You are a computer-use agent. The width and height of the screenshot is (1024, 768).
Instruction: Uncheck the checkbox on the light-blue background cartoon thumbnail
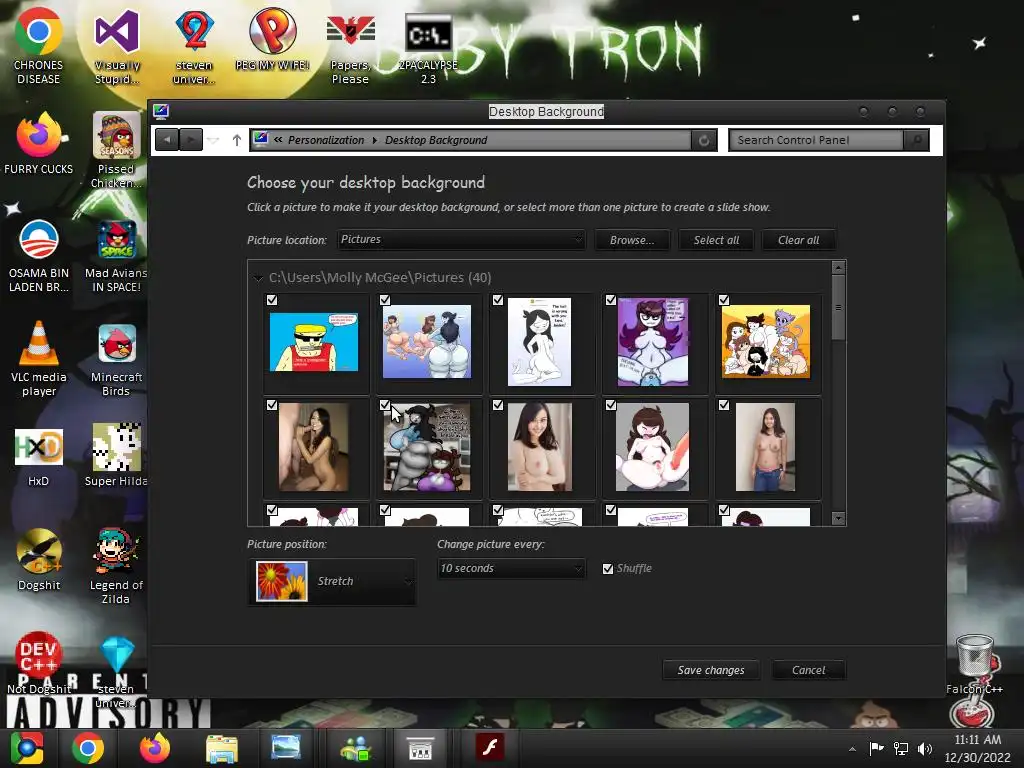pos(385,300)
